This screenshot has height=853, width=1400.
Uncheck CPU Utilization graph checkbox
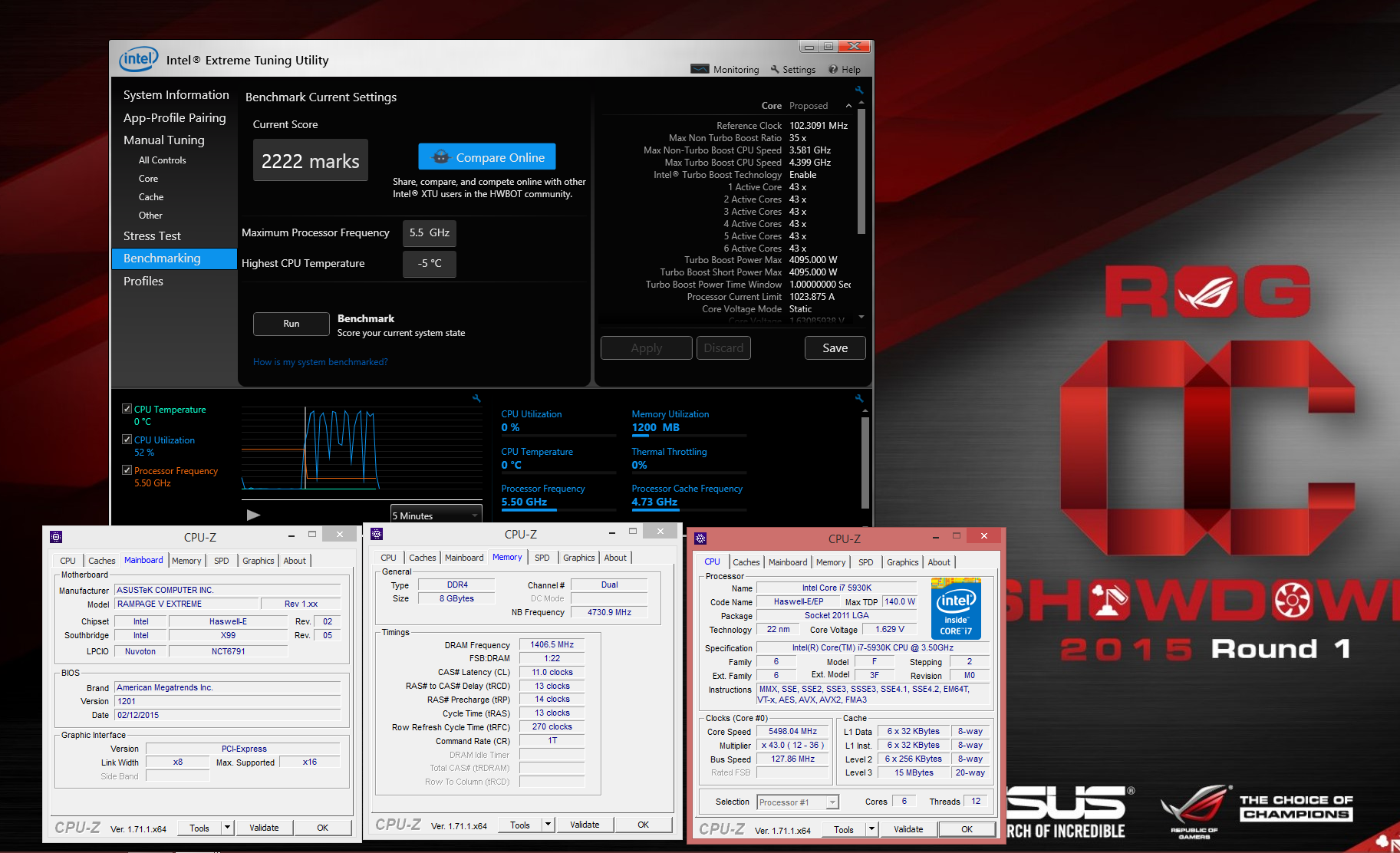[x=127, y=440]
